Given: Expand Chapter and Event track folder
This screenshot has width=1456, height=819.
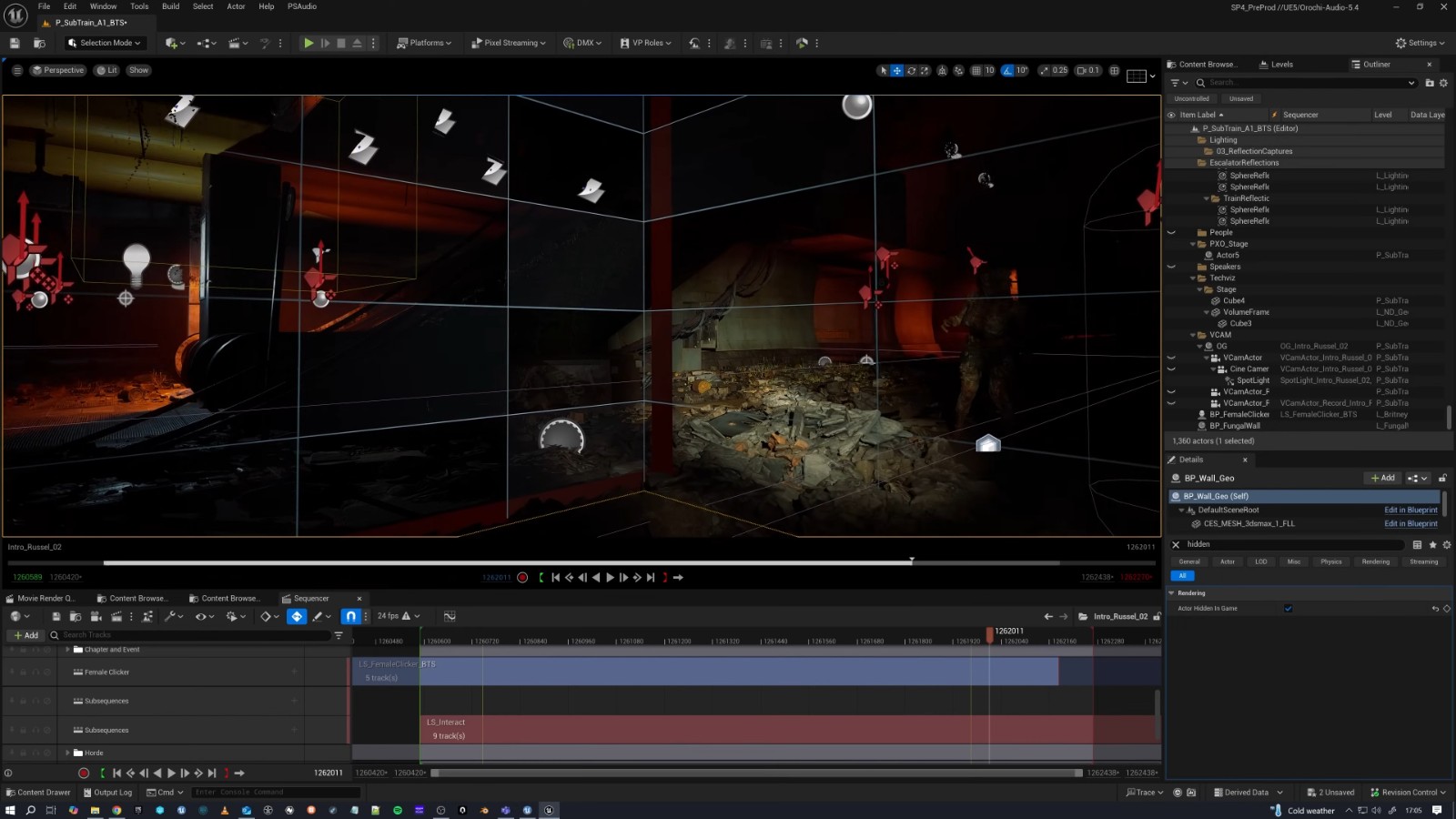Looking at the screenshot, I should pos(67,650).
